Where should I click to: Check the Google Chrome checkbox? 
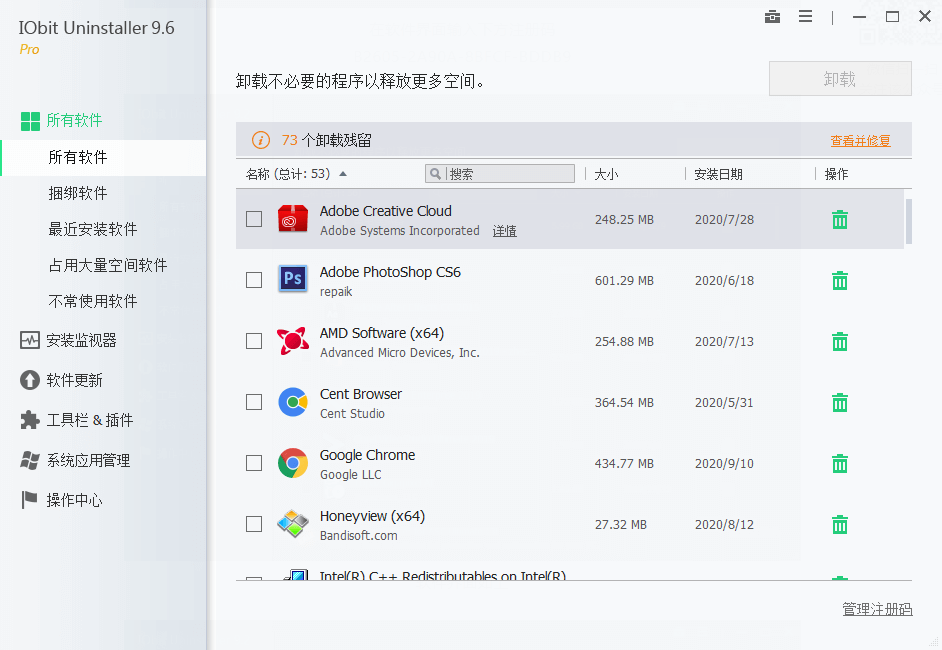254,463
